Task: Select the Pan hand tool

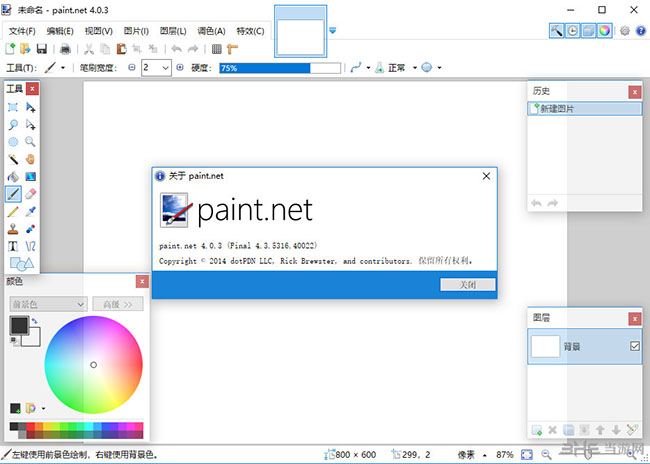Action: [30, 159]
